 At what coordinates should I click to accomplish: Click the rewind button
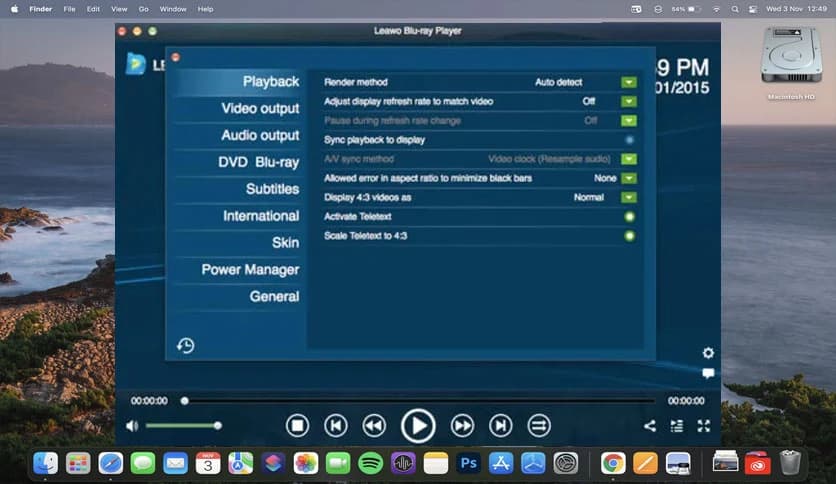point(374,425)
